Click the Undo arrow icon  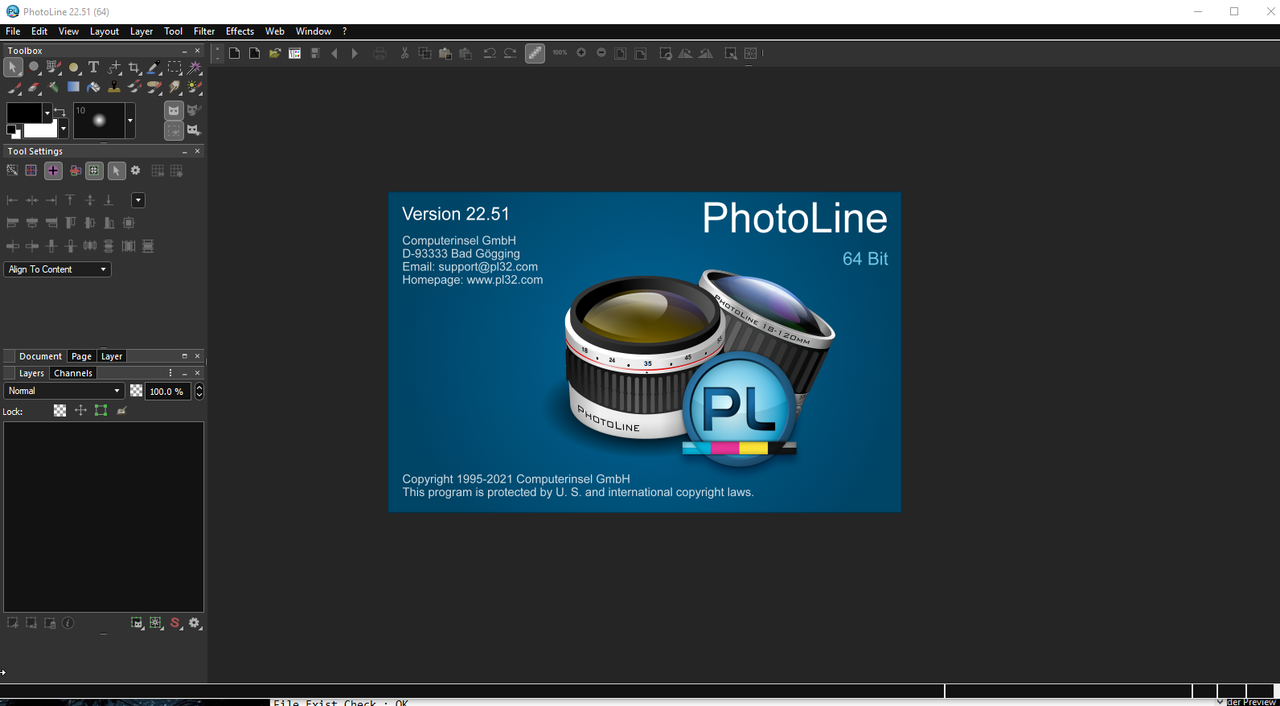tap(489, 53)
